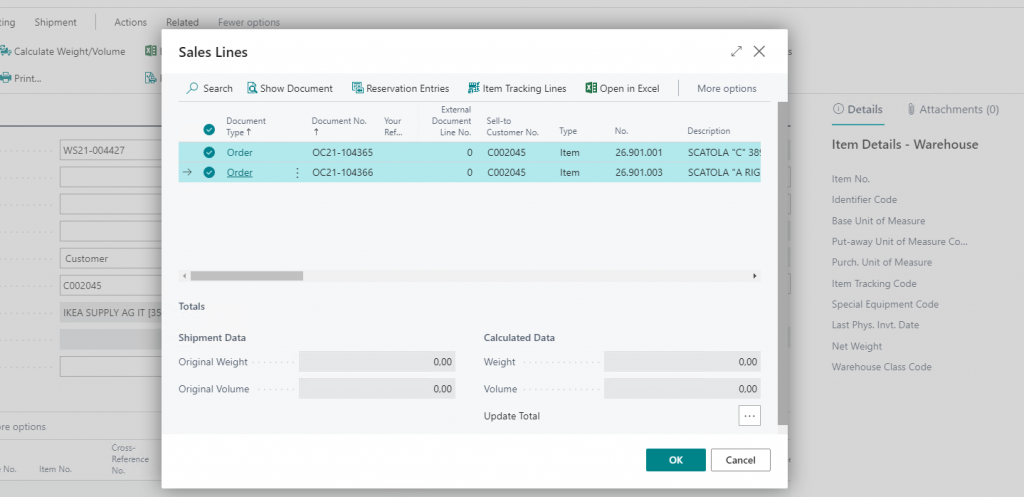Click the Update Total ellipsis button
The height and width of the screenshot is (497, 1024).
pos(749,415)
